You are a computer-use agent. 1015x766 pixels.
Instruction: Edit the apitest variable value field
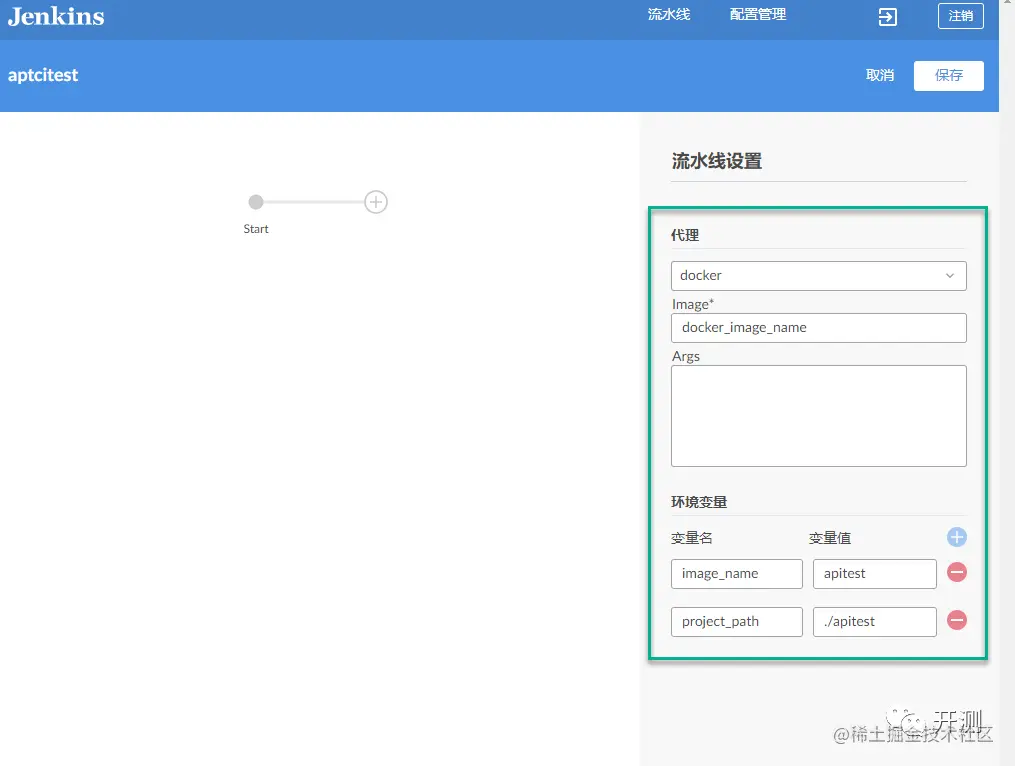[874, 574]
